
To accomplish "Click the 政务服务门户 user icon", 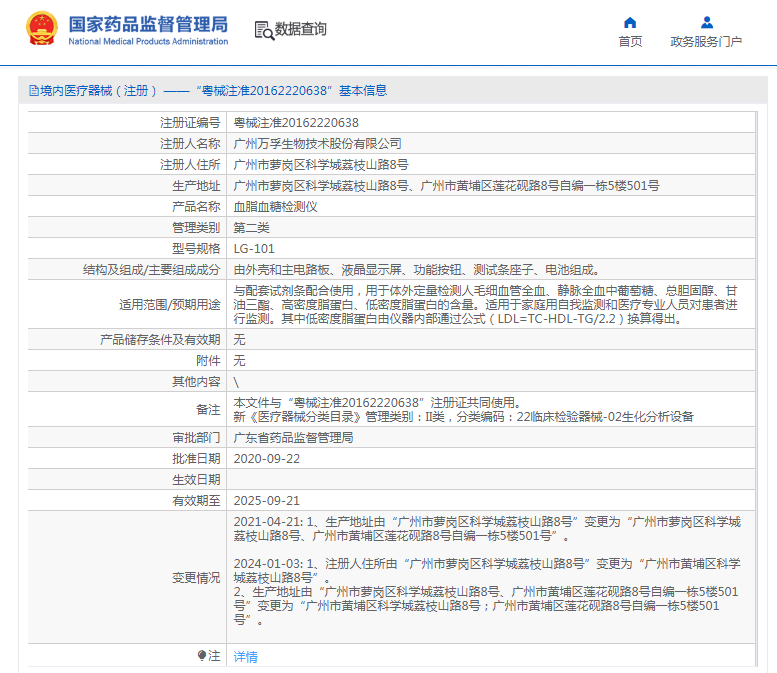I will (x=707, y=22).
